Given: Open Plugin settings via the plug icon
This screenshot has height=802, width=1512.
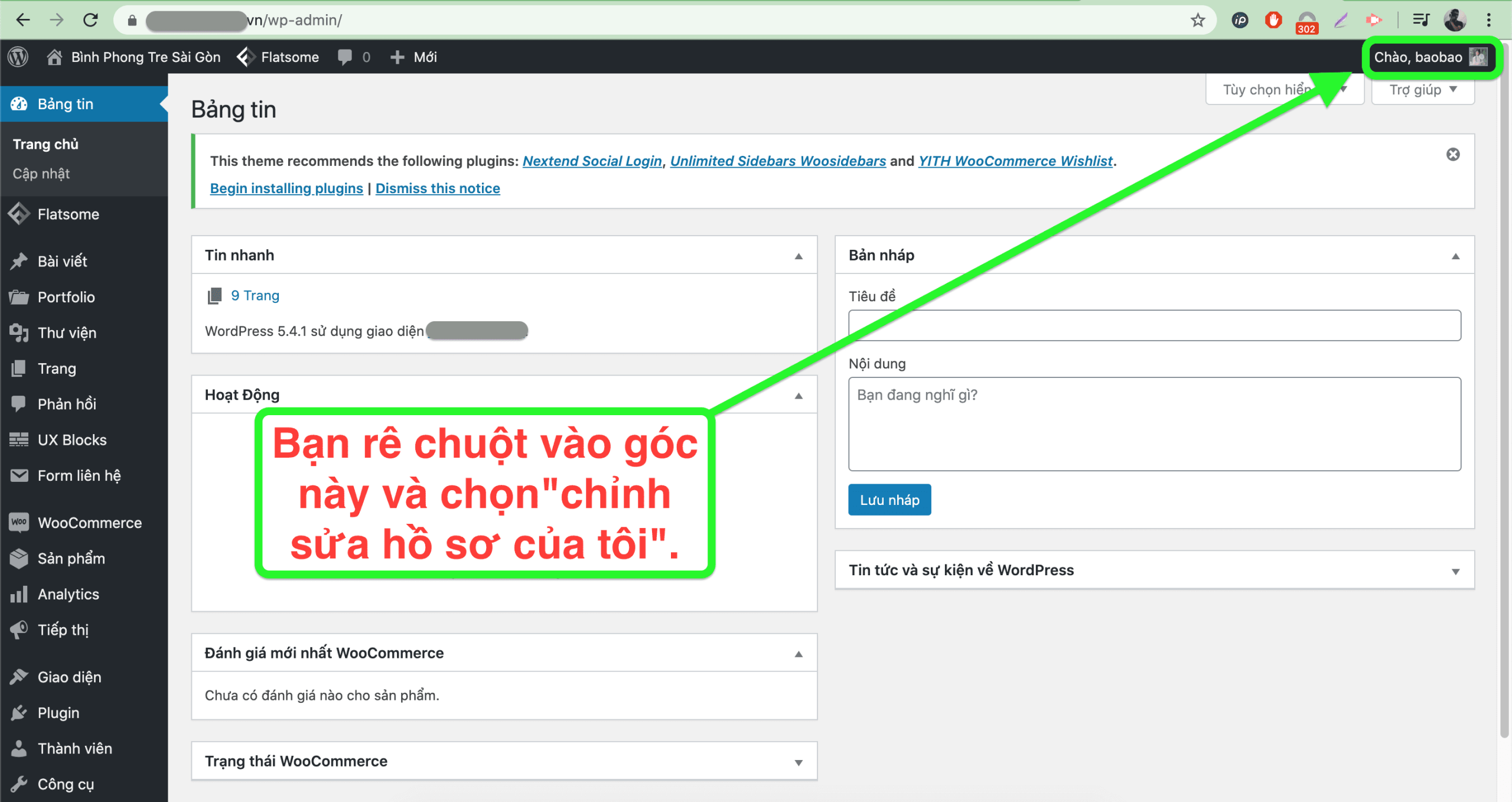Looking at the screenshot, I should tap(18, 712).
